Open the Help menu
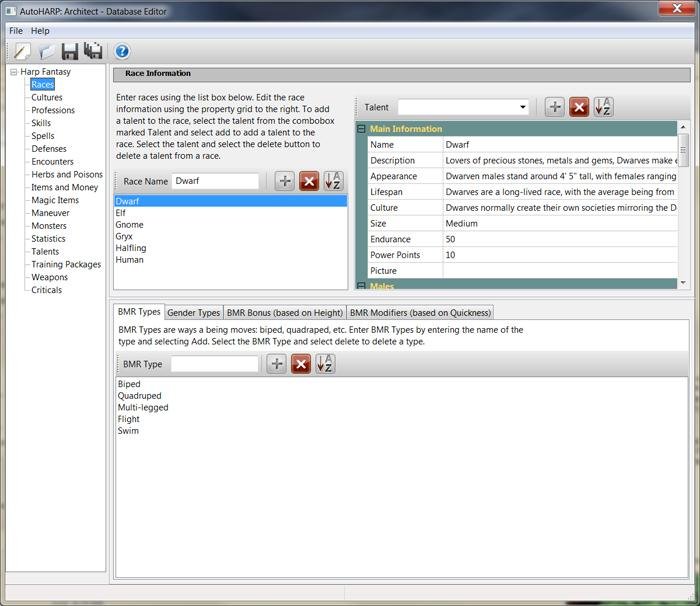The height and width of the screenshot is (606, 700). (x=40, y=31)
